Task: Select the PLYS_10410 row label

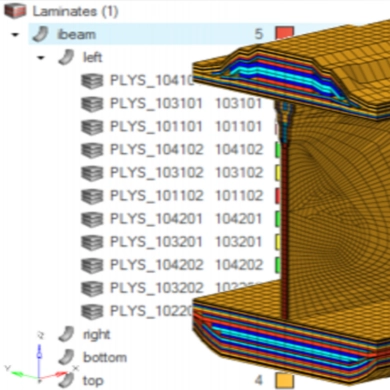Action: point(152,80)
